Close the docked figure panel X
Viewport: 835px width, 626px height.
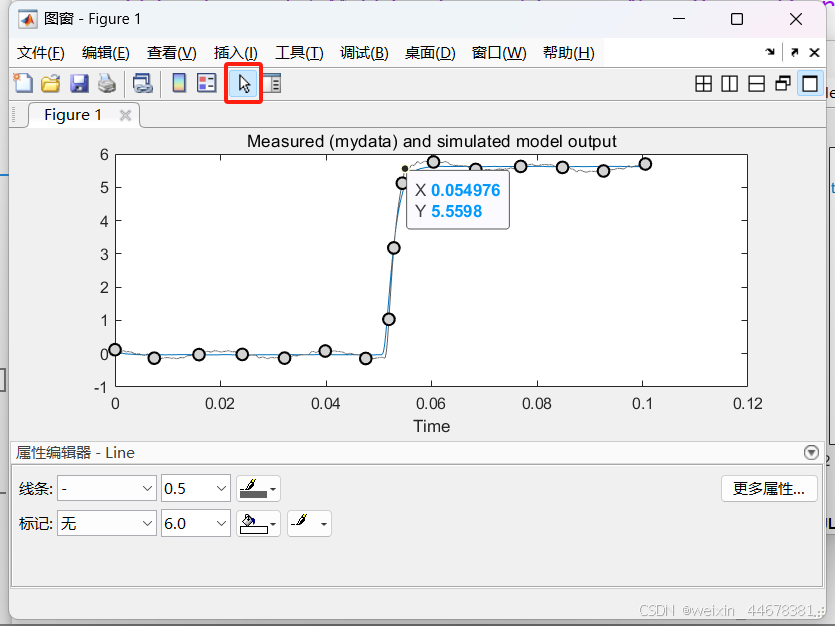coord(814,52)
